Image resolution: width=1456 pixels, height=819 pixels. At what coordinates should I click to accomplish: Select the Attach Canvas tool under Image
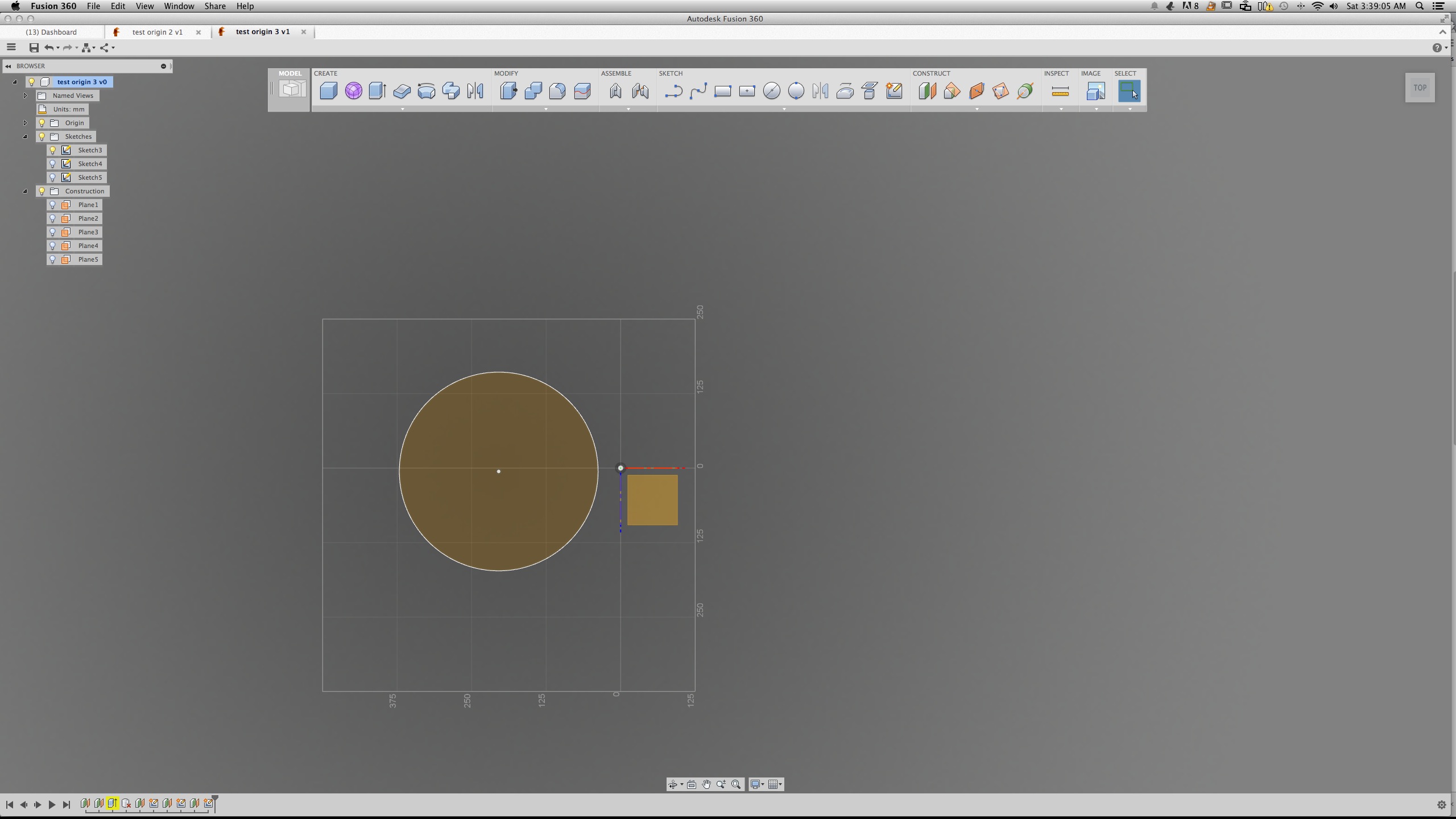tap(1095, 91)
